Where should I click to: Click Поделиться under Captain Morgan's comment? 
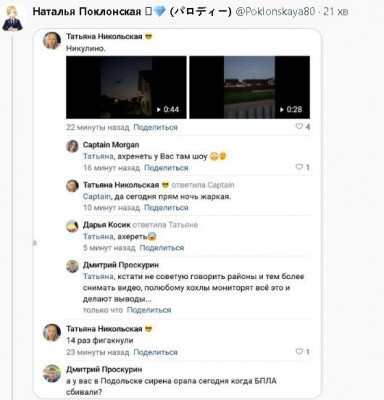point(166,168)
